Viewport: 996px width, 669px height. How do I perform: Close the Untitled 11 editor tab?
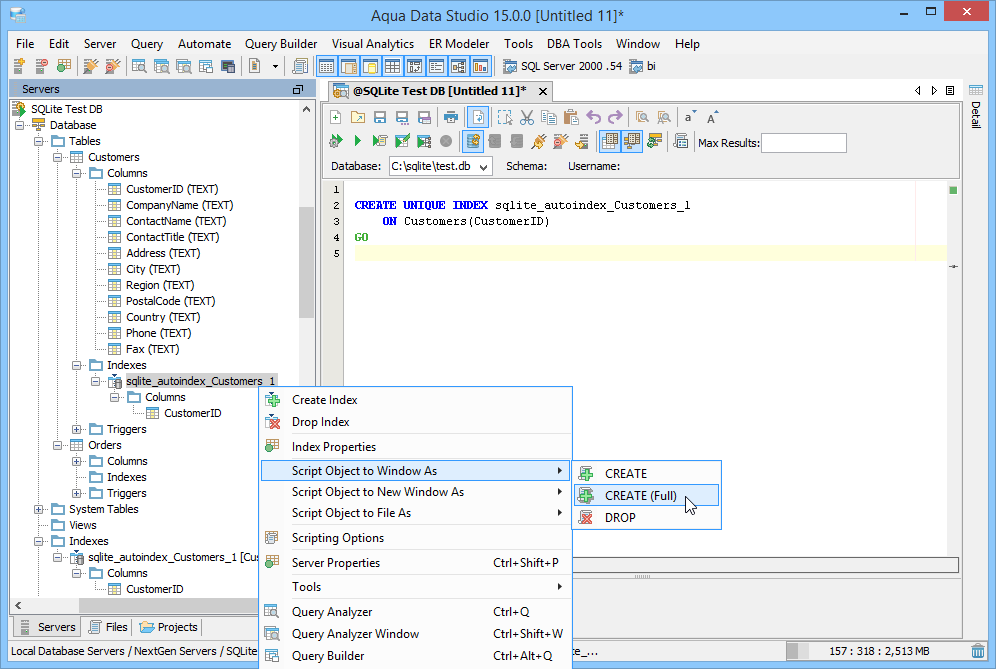[x=543, y=91]
